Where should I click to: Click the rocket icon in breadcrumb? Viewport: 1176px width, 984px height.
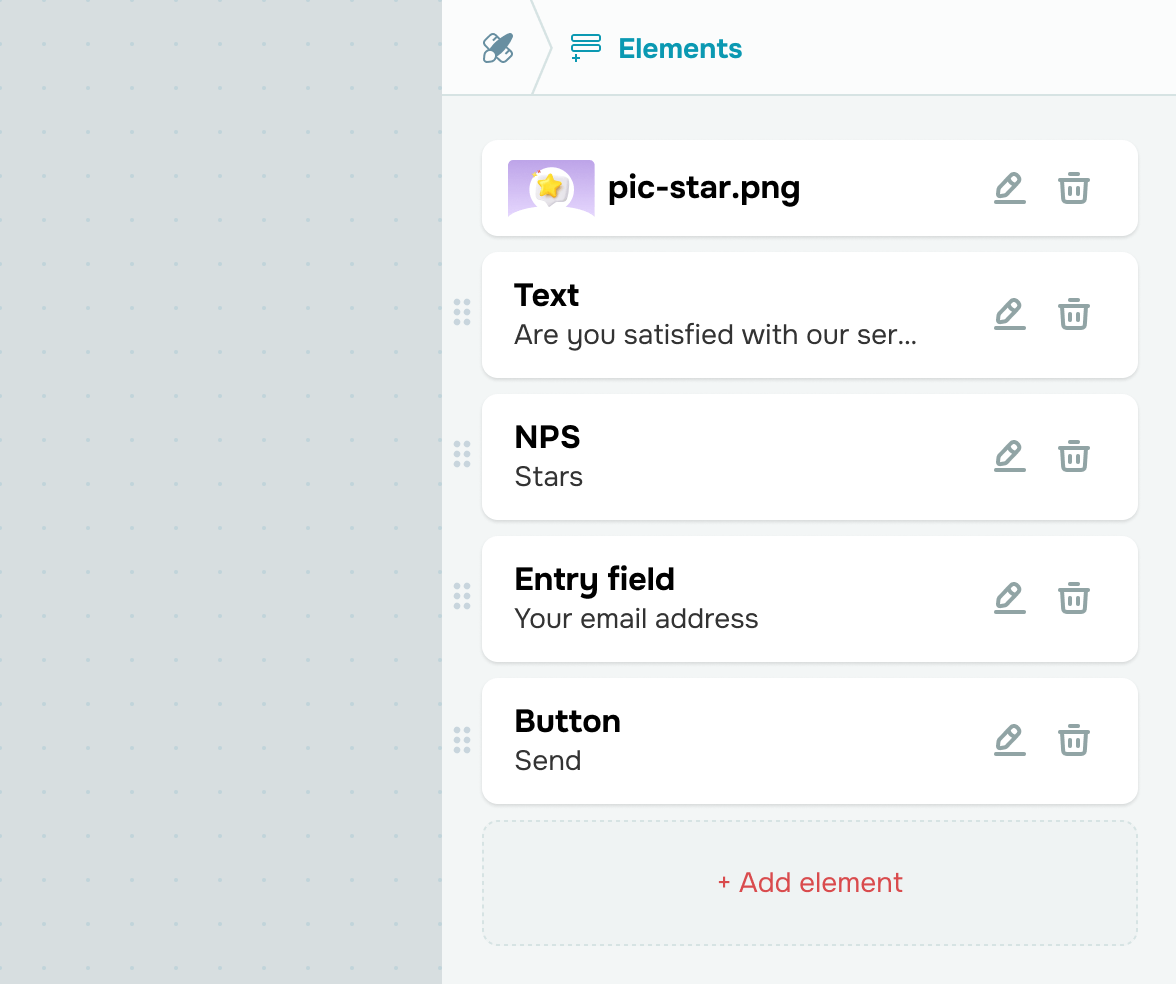point(498,48)
